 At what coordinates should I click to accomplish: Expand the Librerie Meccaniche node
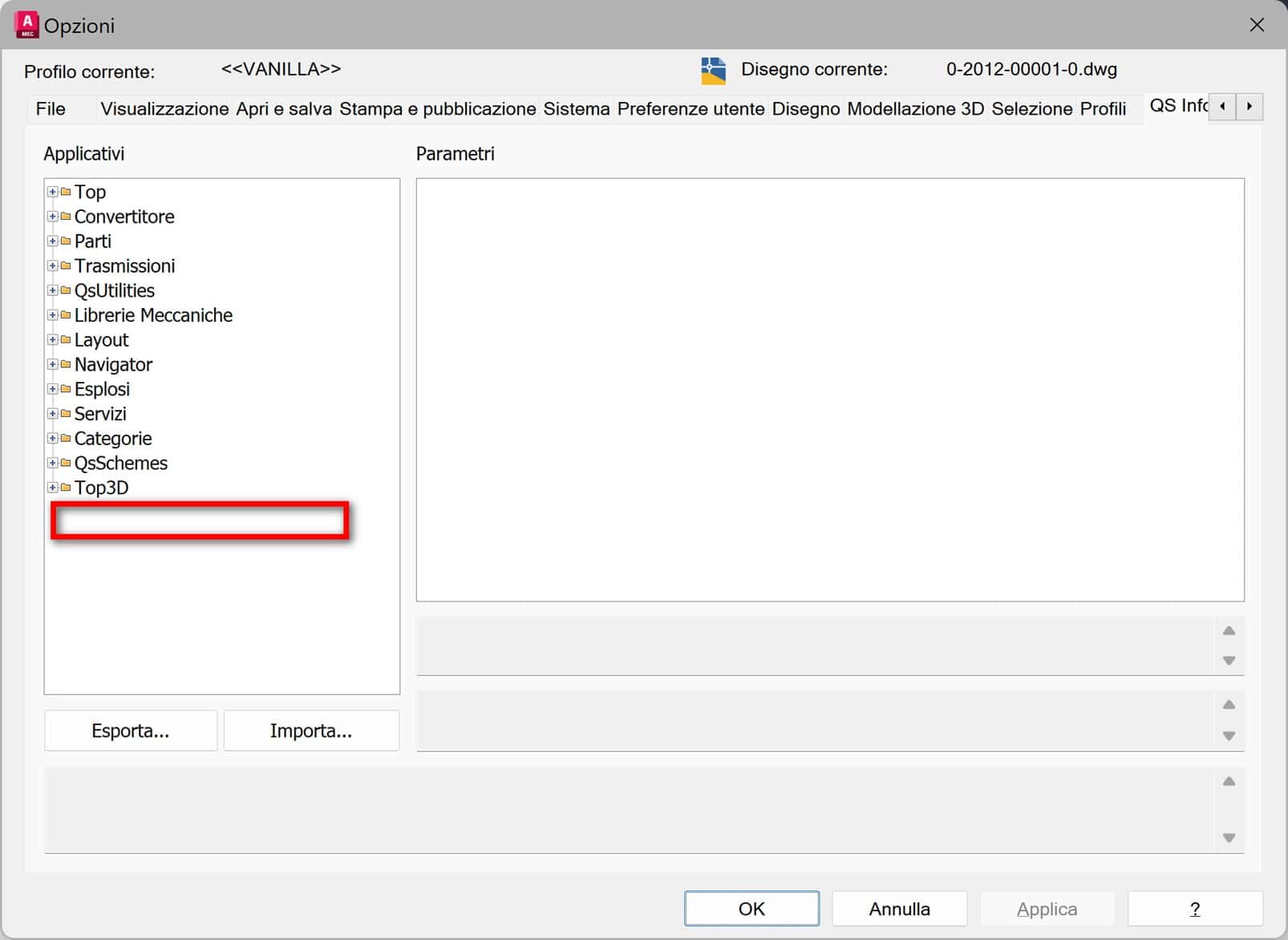point(52,315)
